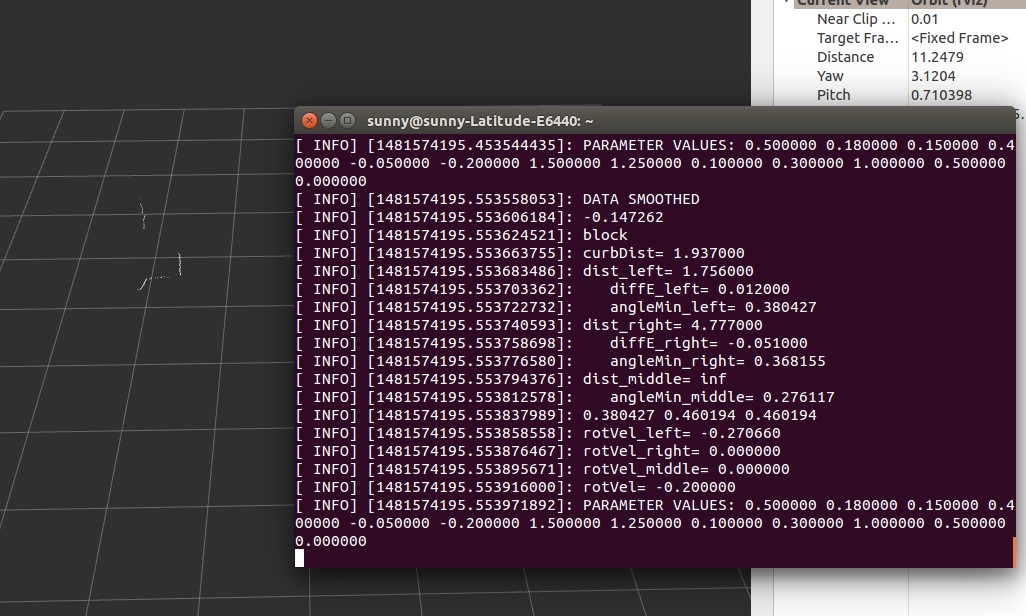Click the 'rotVel_right= 0.000000' terminal line

click(682, 451)
